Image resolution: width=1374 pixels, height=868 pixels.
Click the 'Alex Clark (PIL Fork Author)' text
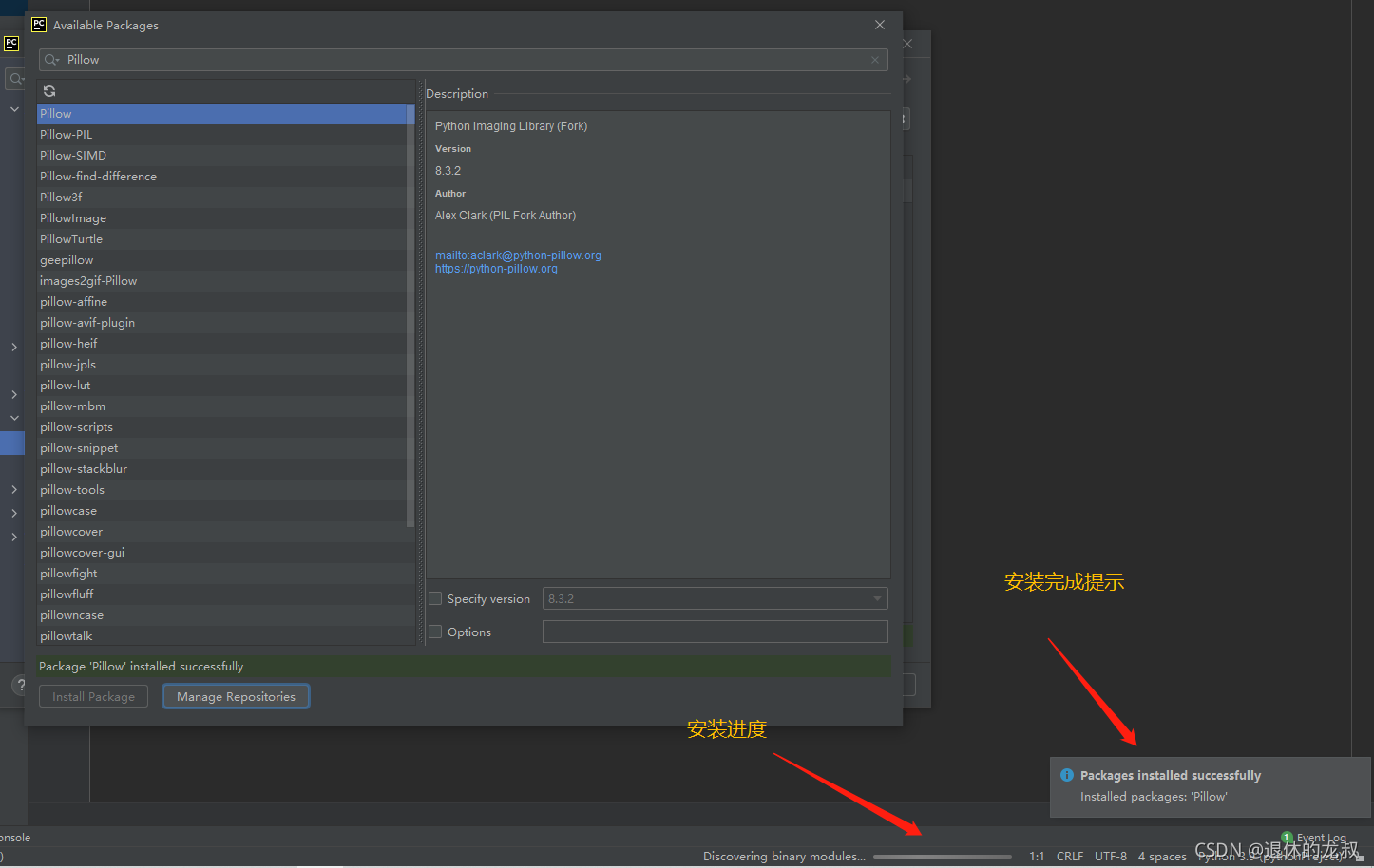coord(506,216)
